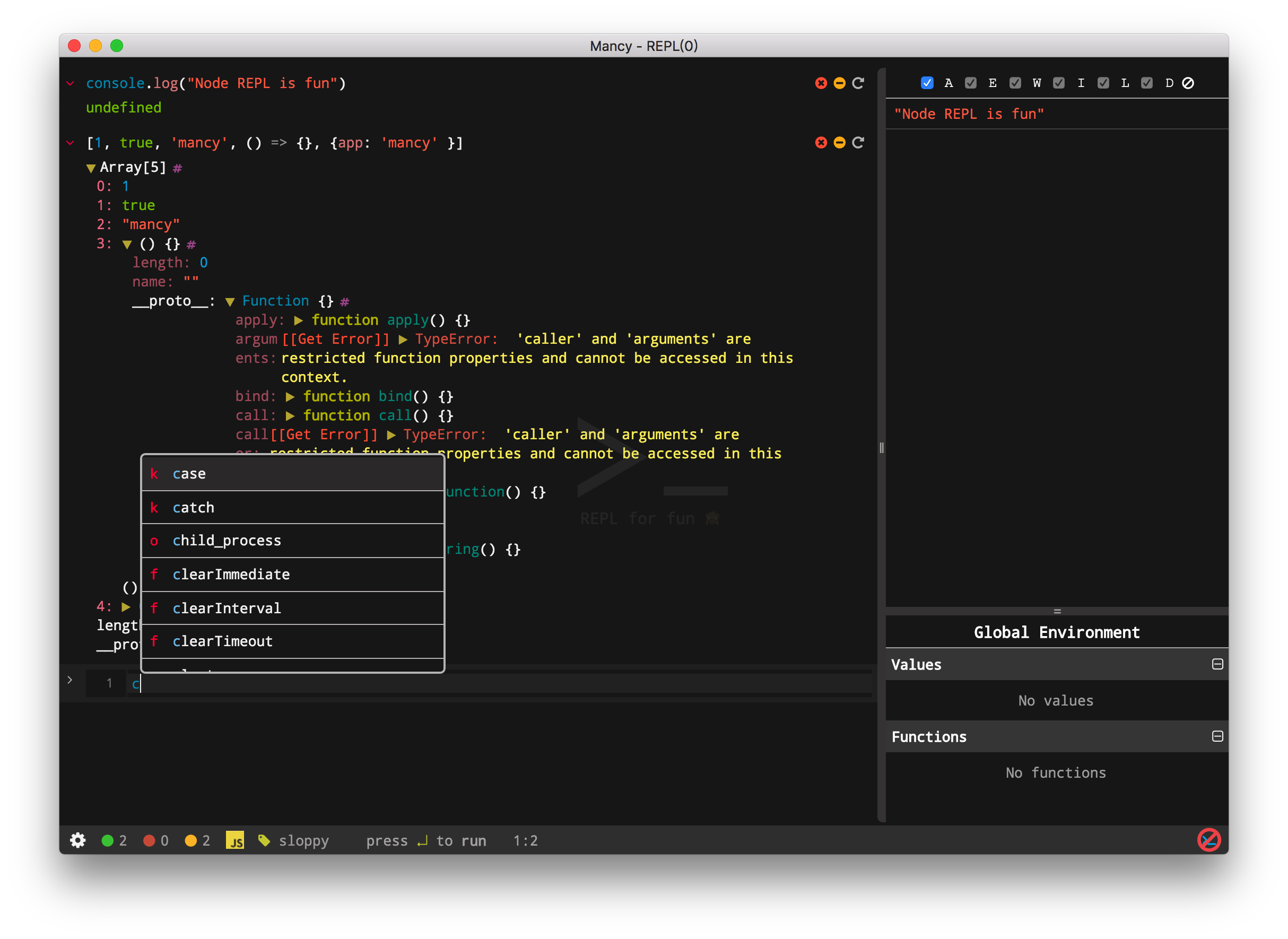
Task: Collapse the Array[5] tree node
Action: pyautogui.click(x=91, y=168)
